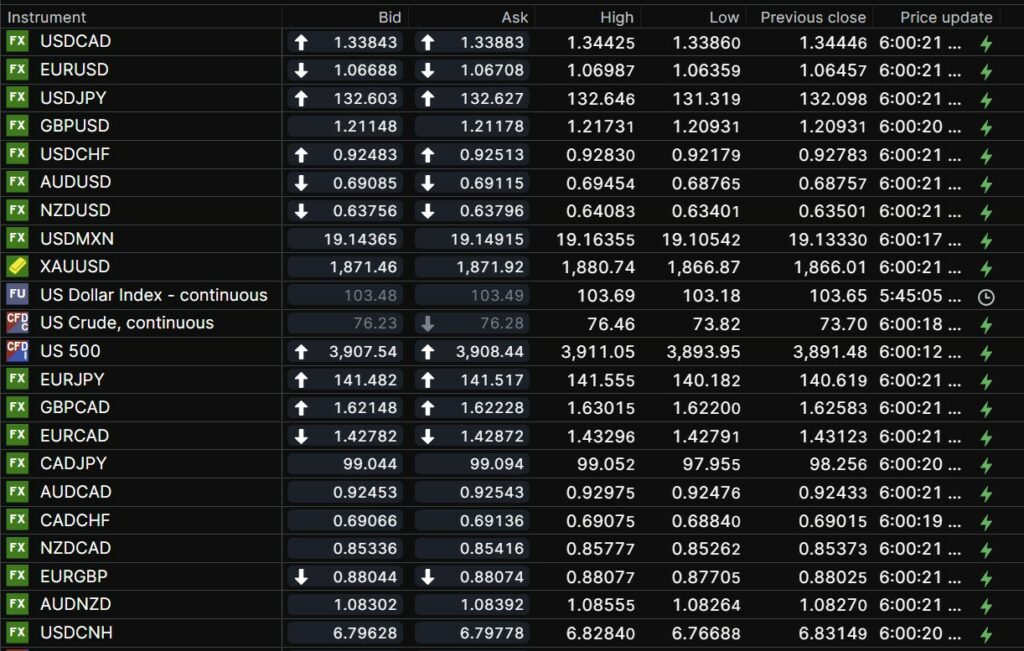Click the Previous close column header
This screenshot has width=1024, height=651.
812,17
